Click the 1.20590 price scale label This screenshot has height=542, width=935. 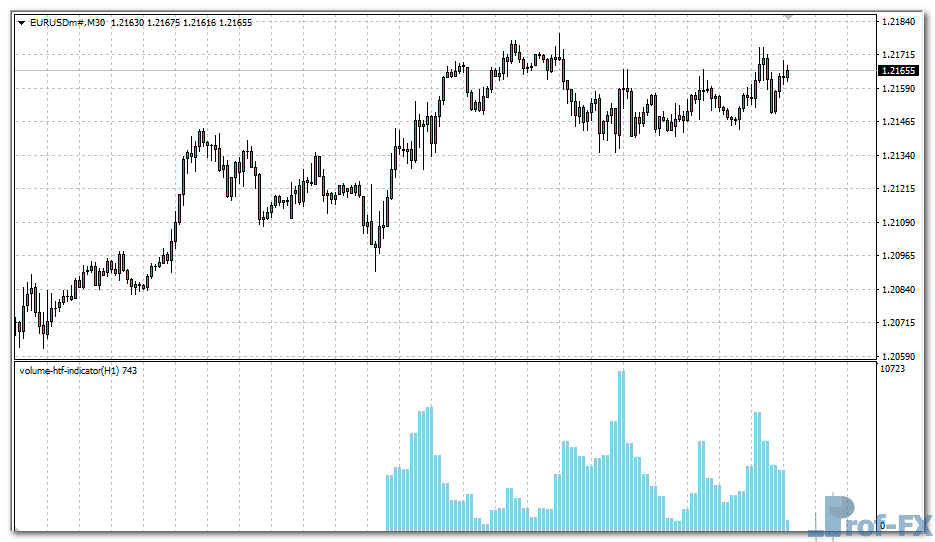click(897, 356)
